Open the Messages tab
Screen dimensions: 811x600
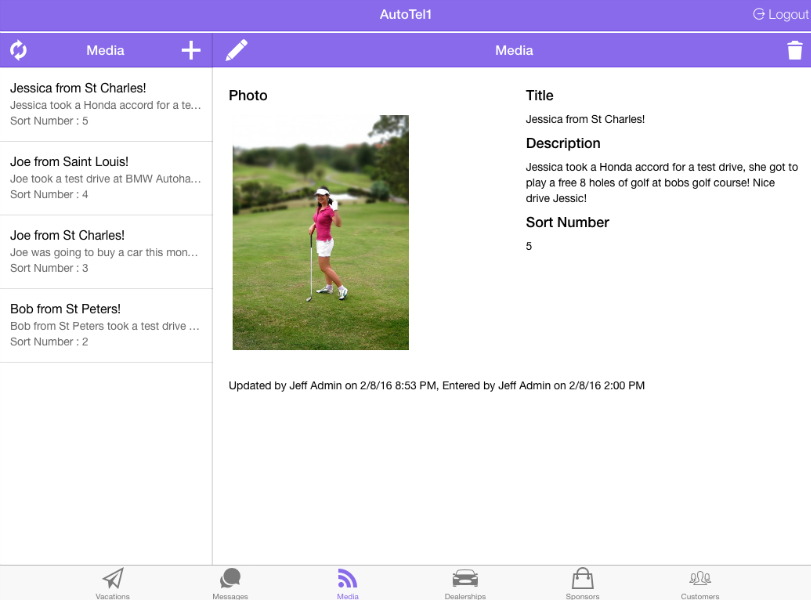230,583
